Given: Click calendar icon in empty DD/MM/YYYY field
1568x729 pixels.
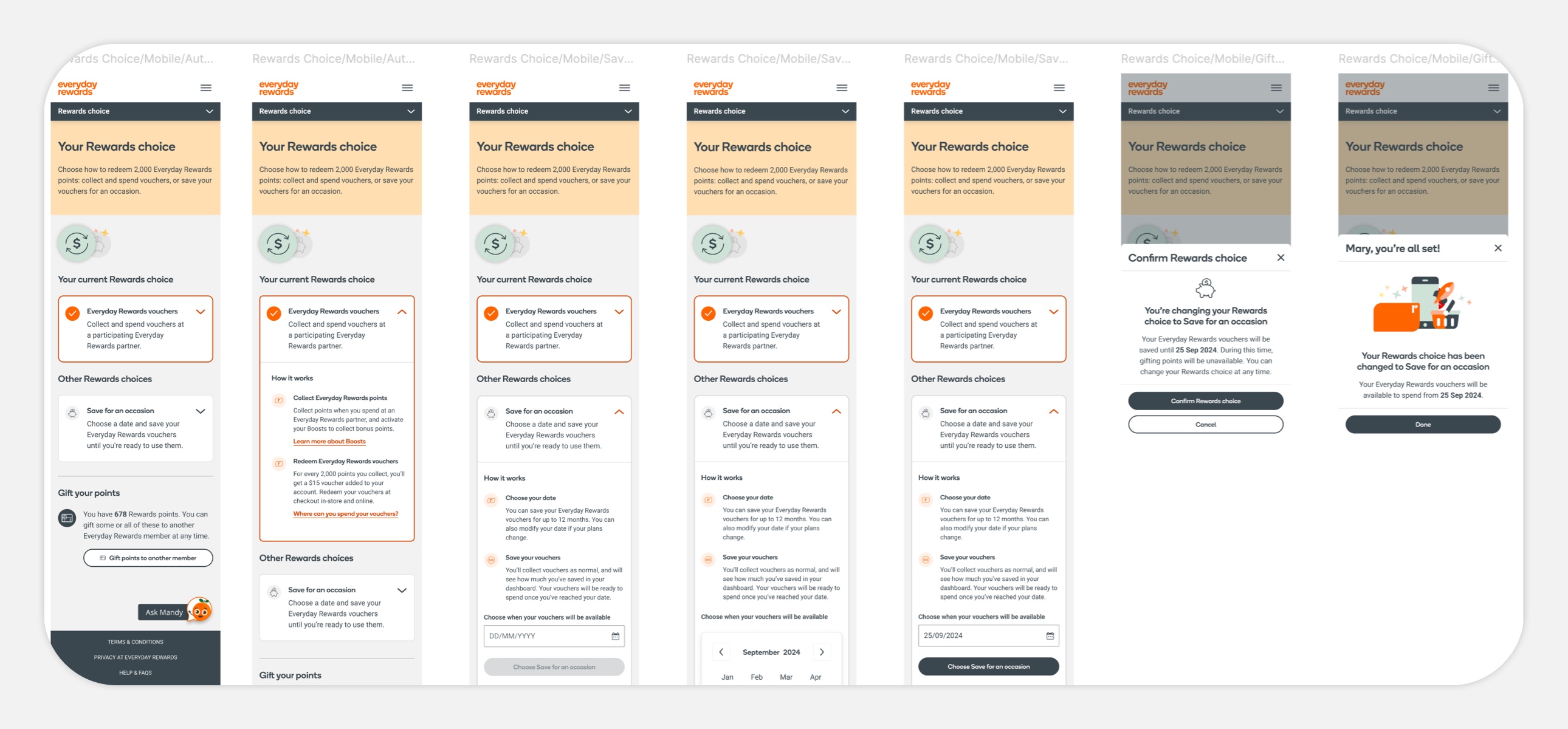Looking at the screenshot, I should point(616,636).
